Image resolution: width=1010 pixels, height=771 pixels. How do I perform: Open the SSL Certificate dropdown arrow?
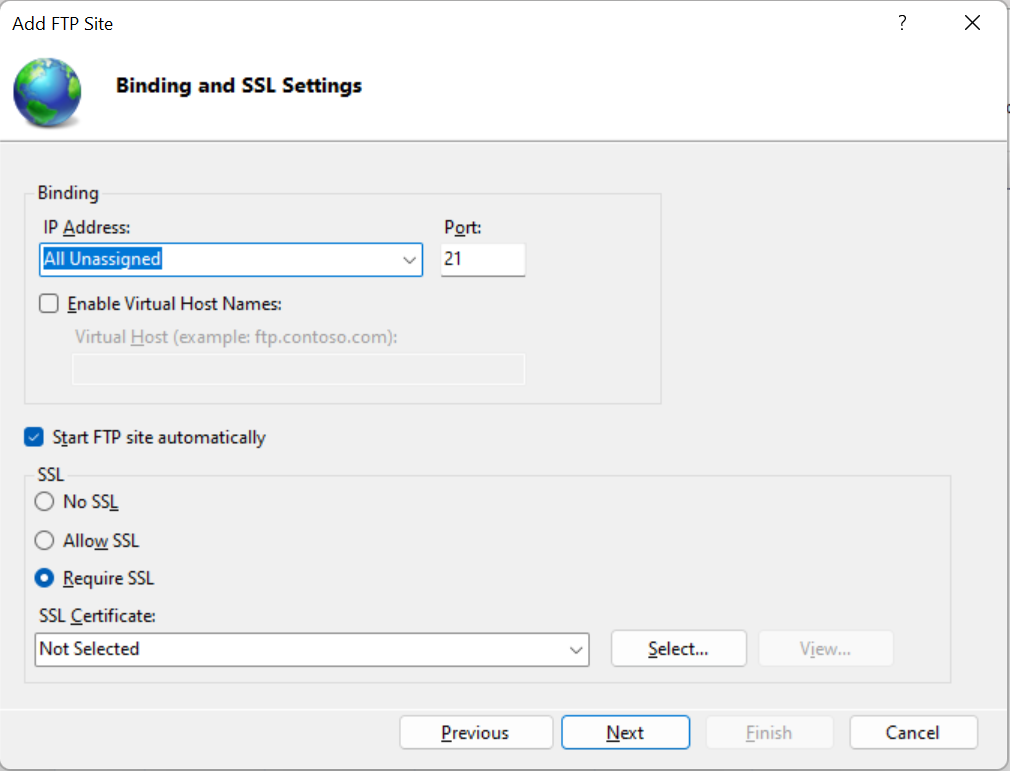tap(576, 650)
